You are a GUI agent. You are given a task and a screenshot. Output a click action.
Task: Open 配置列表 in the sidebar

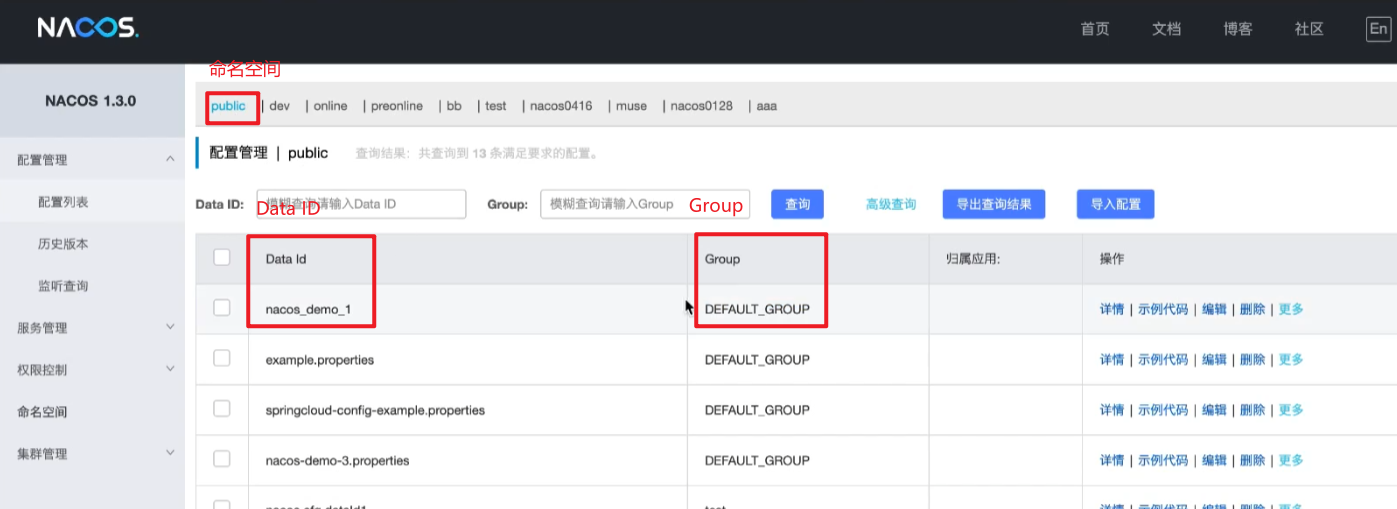63,202
